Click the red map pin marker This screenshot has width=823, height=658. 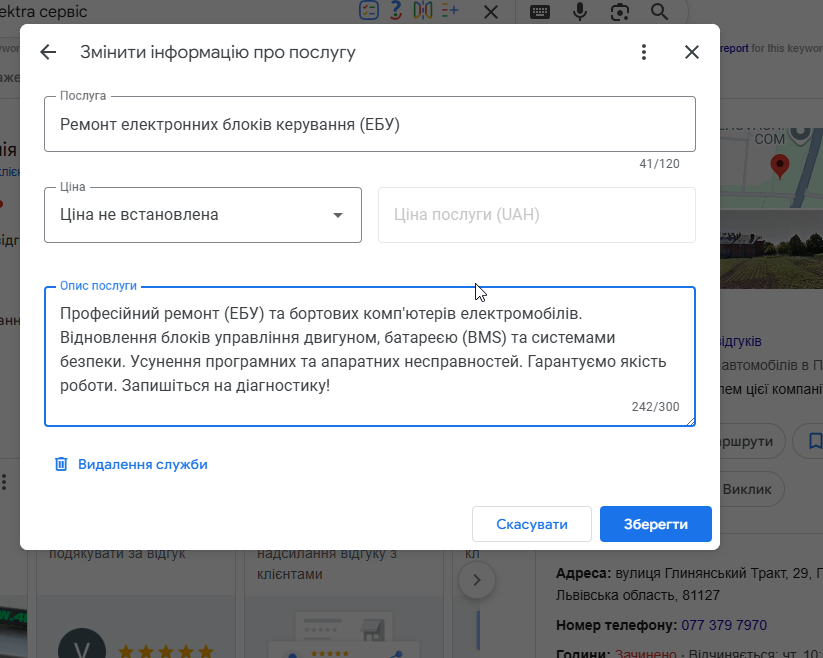point(780,166)
